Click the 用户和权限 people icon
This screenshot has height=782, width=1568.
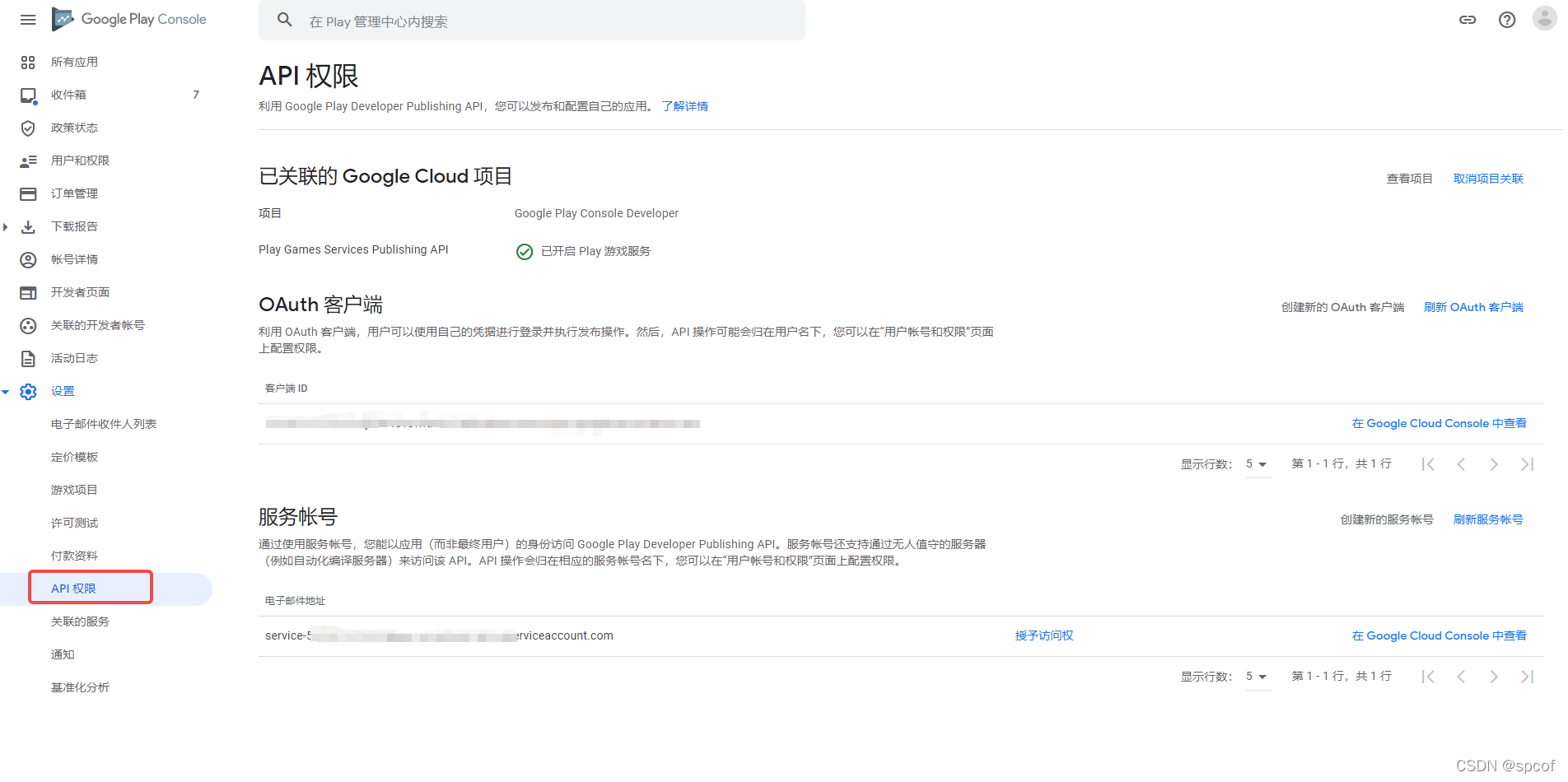[x=28, y=161]
